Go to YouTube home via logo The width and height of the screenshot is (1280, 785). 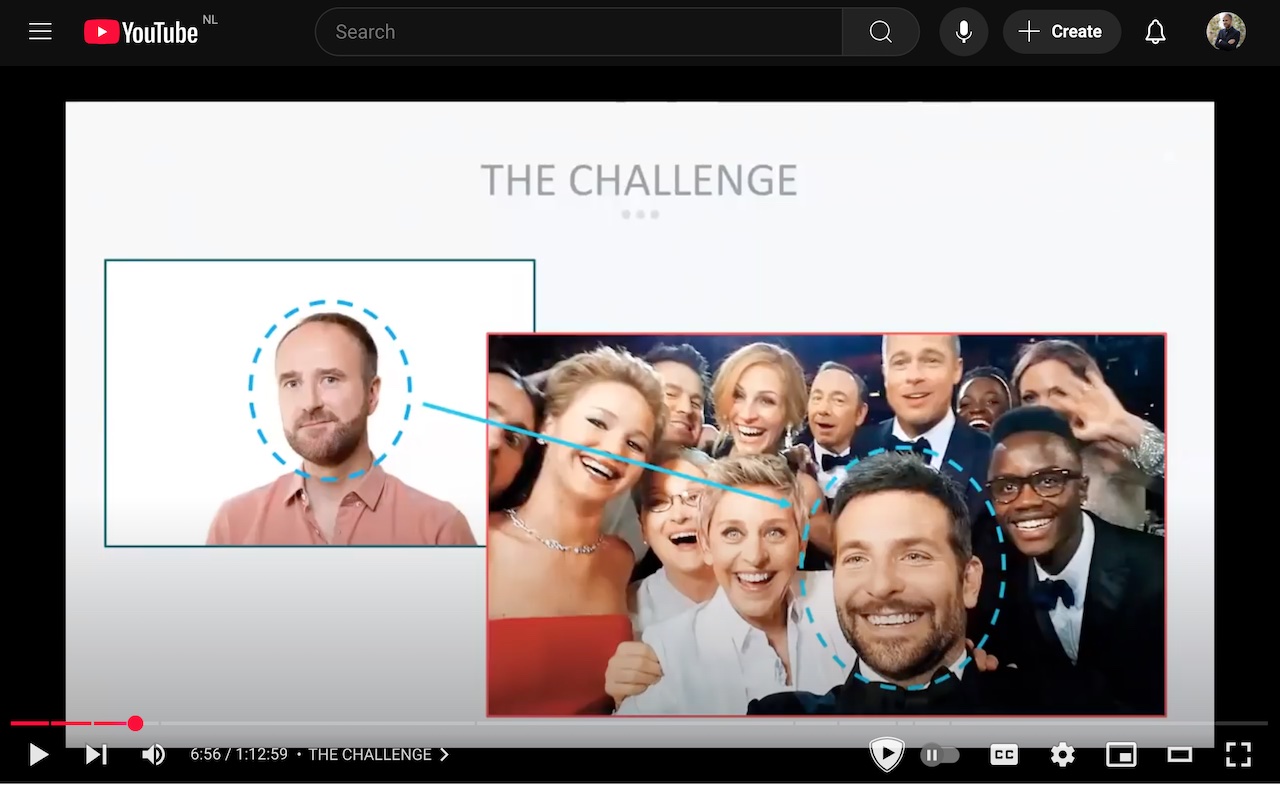click(x=141, y=32)
